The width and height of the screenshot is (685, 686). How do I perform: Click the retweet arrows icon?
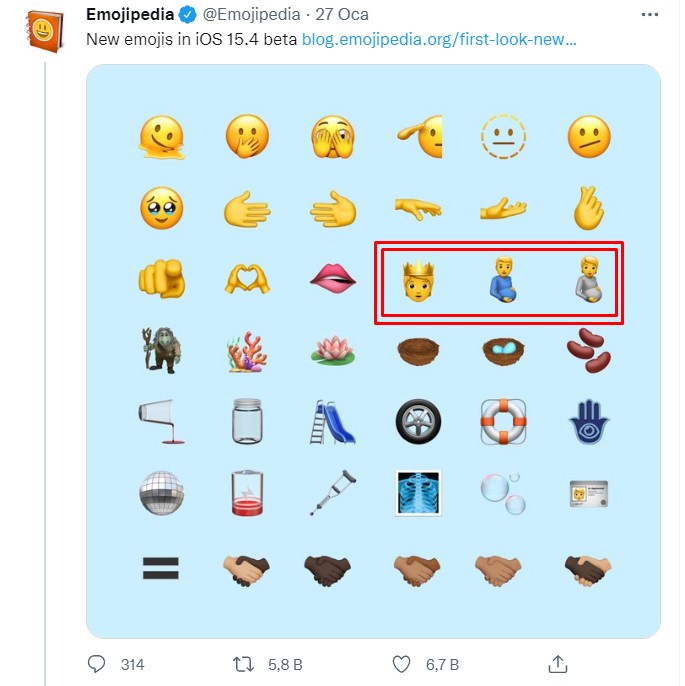(x=243, y=664)
